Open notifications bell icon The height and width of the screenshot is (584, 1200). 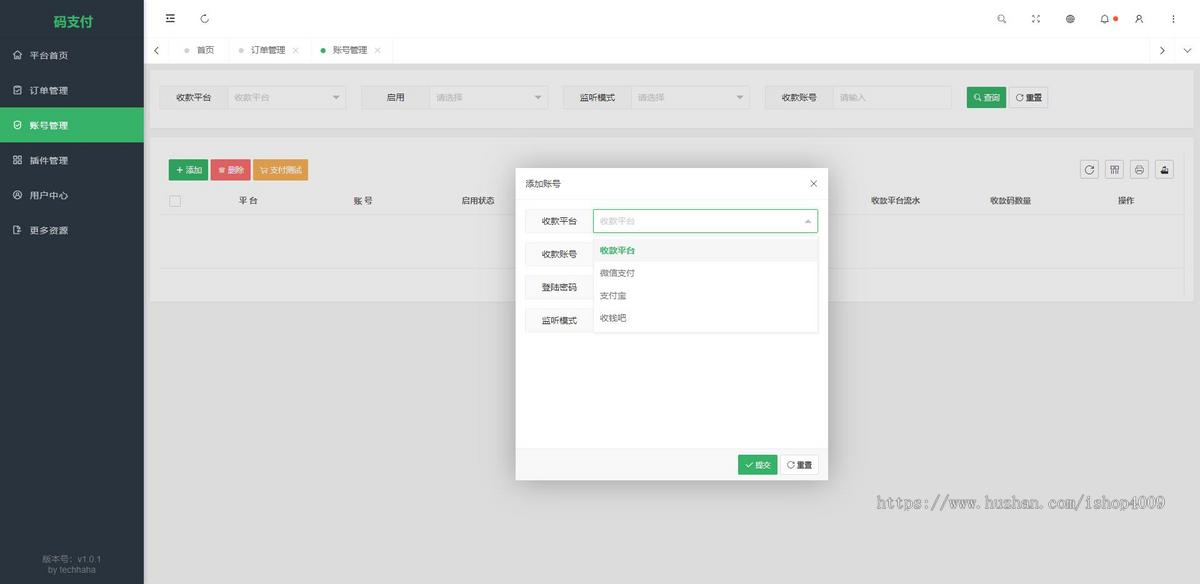click(1105, 18)
